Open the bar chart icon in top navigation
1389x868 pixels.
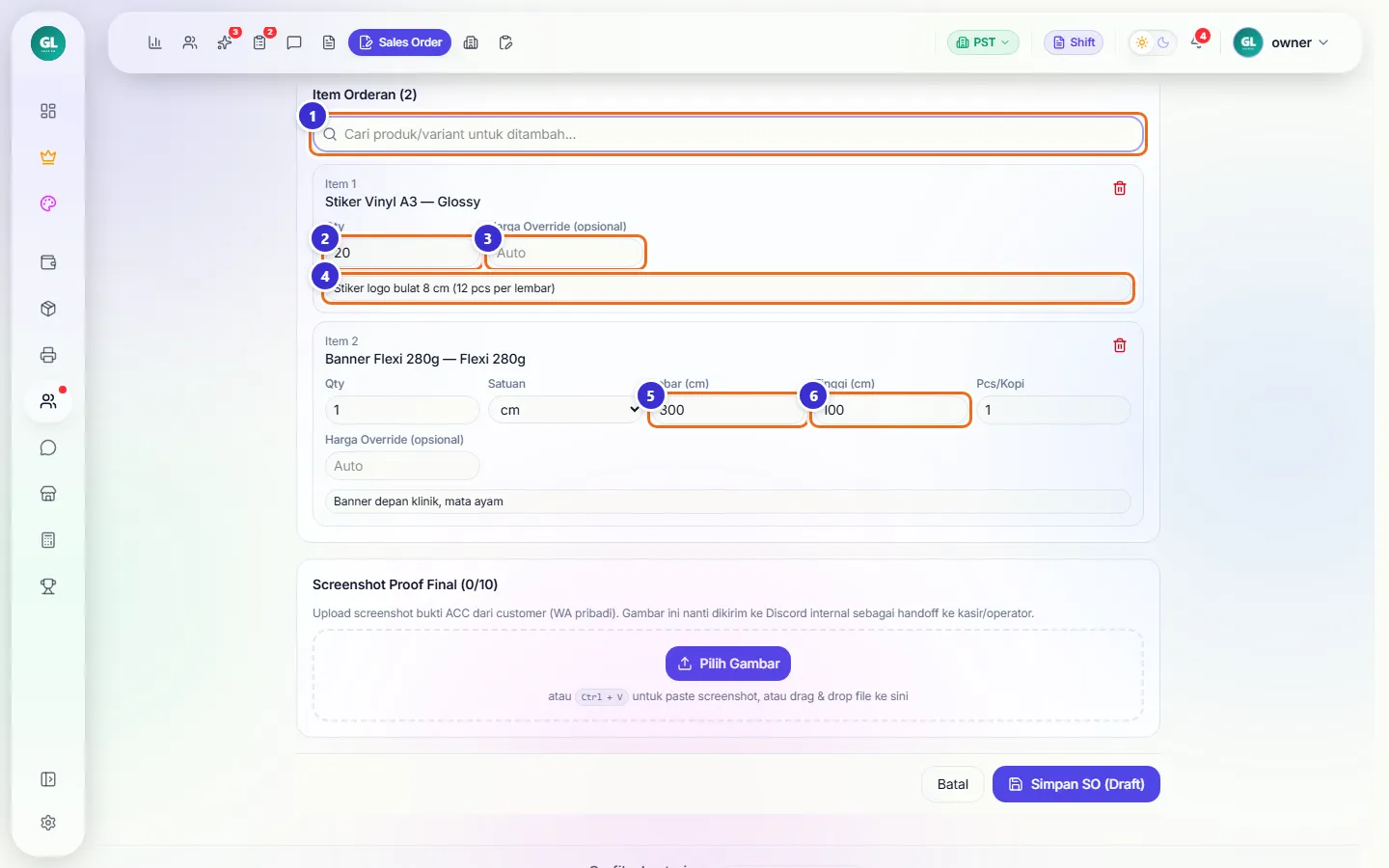point(154,42)
